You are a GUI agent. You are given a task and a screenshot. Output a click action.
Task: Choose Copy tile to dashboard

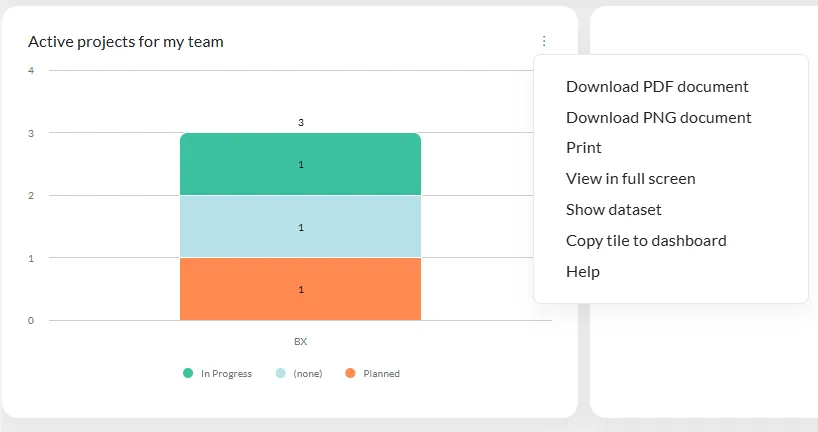tap(646, 241)
